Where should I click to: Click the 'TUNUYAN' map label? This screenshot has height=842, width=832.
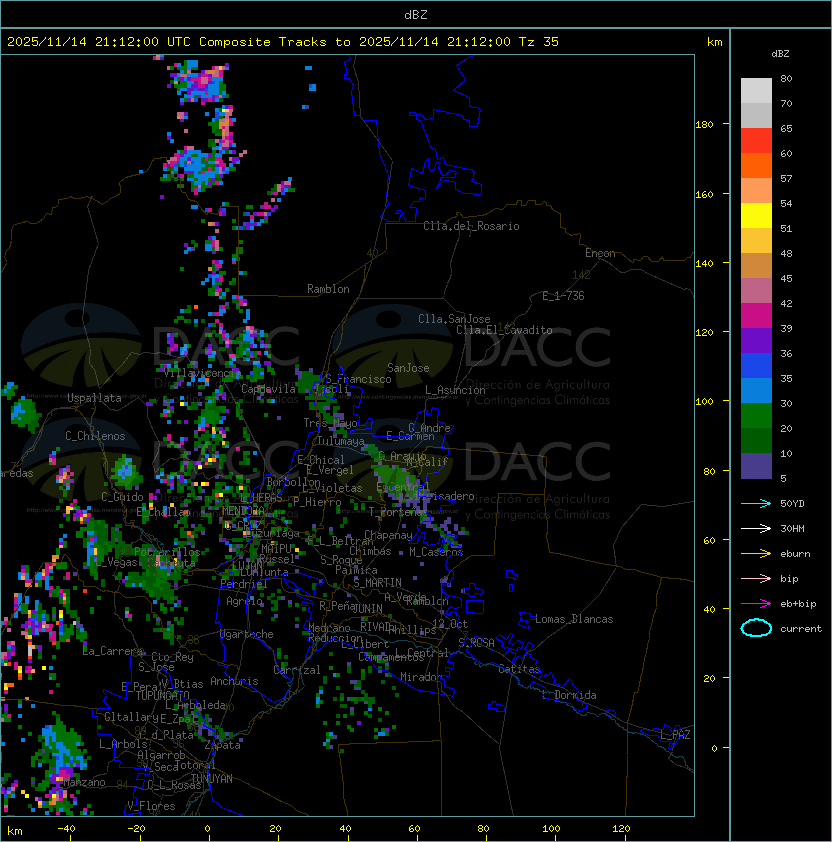(211, 779)
